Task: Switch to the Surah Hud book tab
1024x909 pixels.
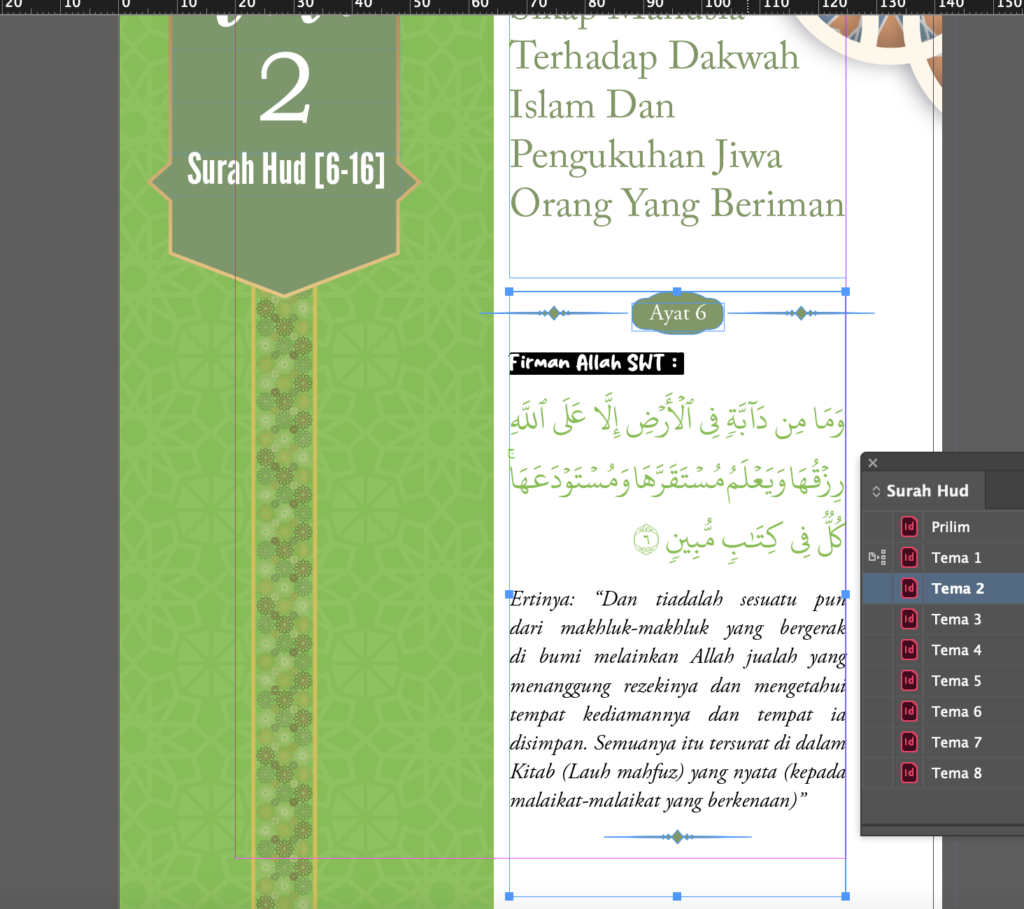Action: 926,491
